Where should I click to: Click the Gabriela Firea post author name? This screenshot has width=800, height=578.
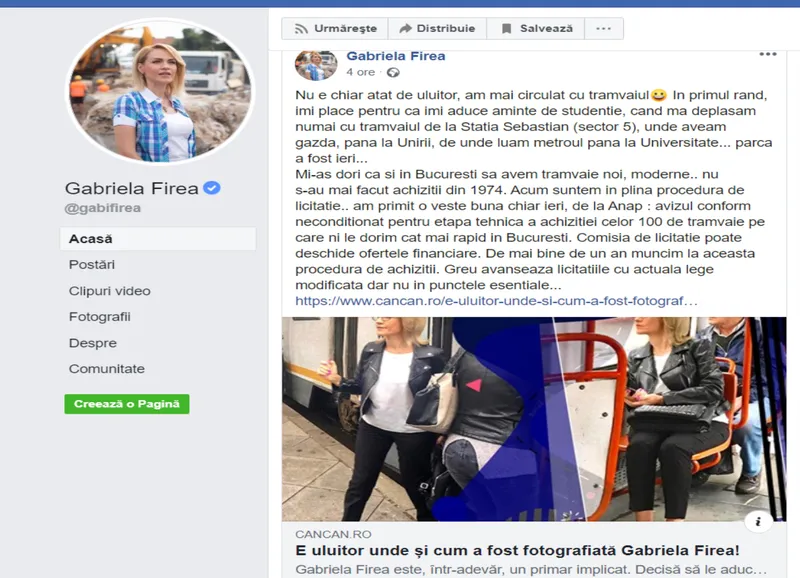point(396,56)
